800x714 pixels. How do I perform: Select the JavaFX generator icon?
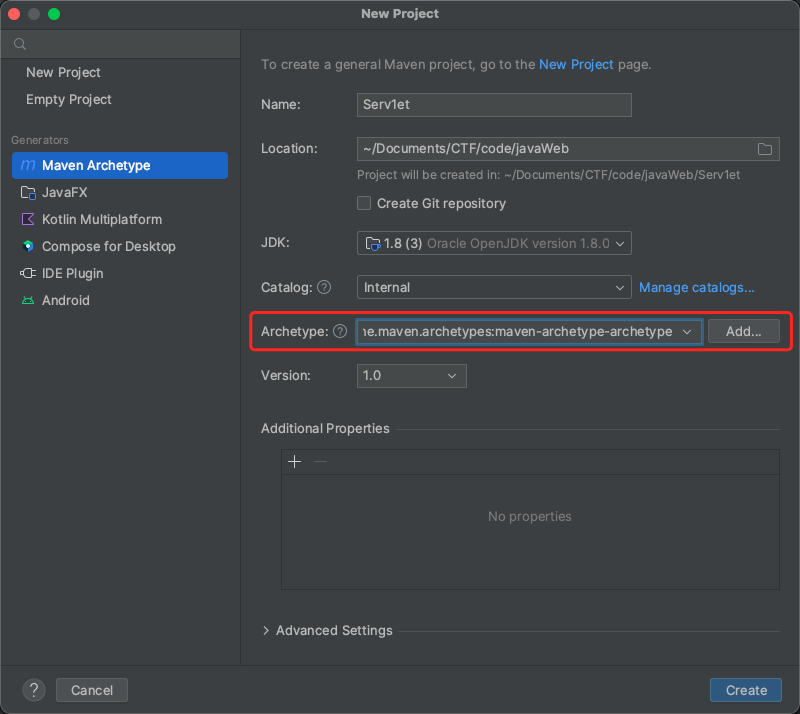pyautogui.click(x=27, y=193)
